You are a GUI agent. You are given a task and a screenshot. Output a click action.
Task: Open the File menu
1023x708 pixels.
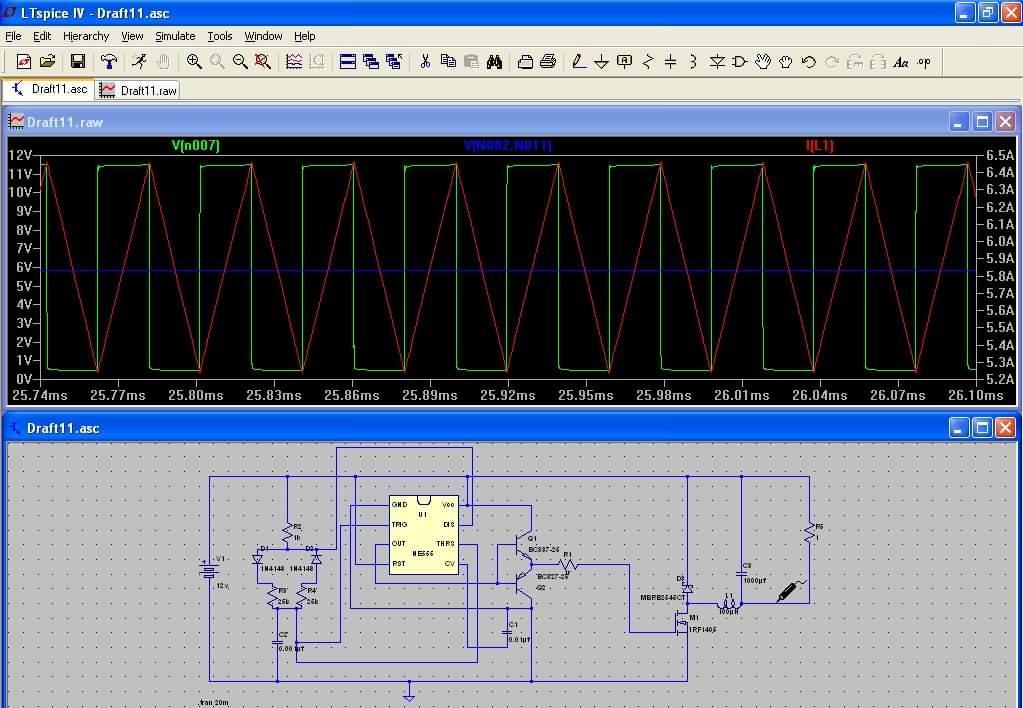tap(13, 36)
